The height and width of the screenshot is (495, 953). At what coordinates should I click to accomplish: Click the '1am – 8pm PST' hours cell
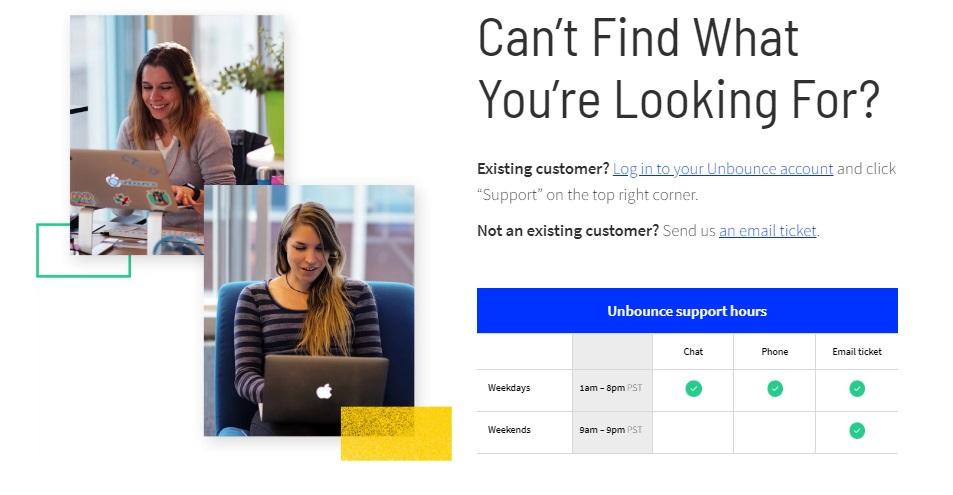coord(612,388)
